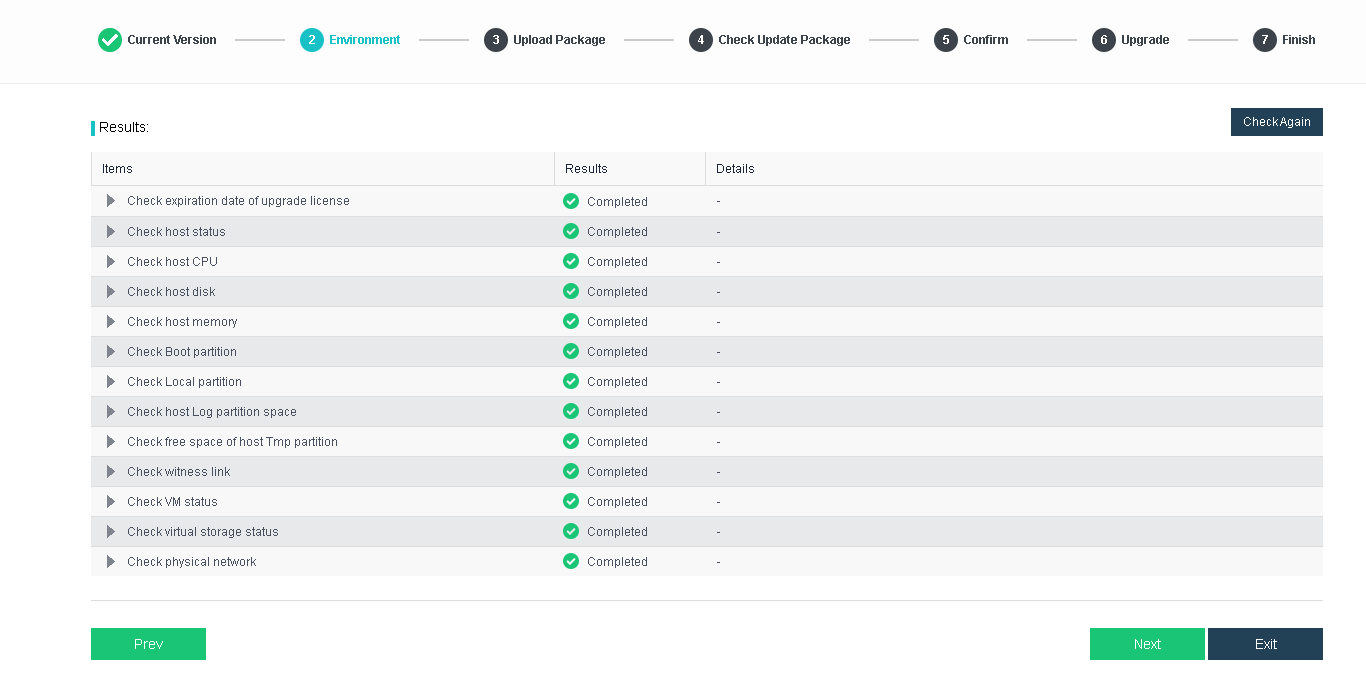Exit the upgrade wizard

tap(1265, 644)
